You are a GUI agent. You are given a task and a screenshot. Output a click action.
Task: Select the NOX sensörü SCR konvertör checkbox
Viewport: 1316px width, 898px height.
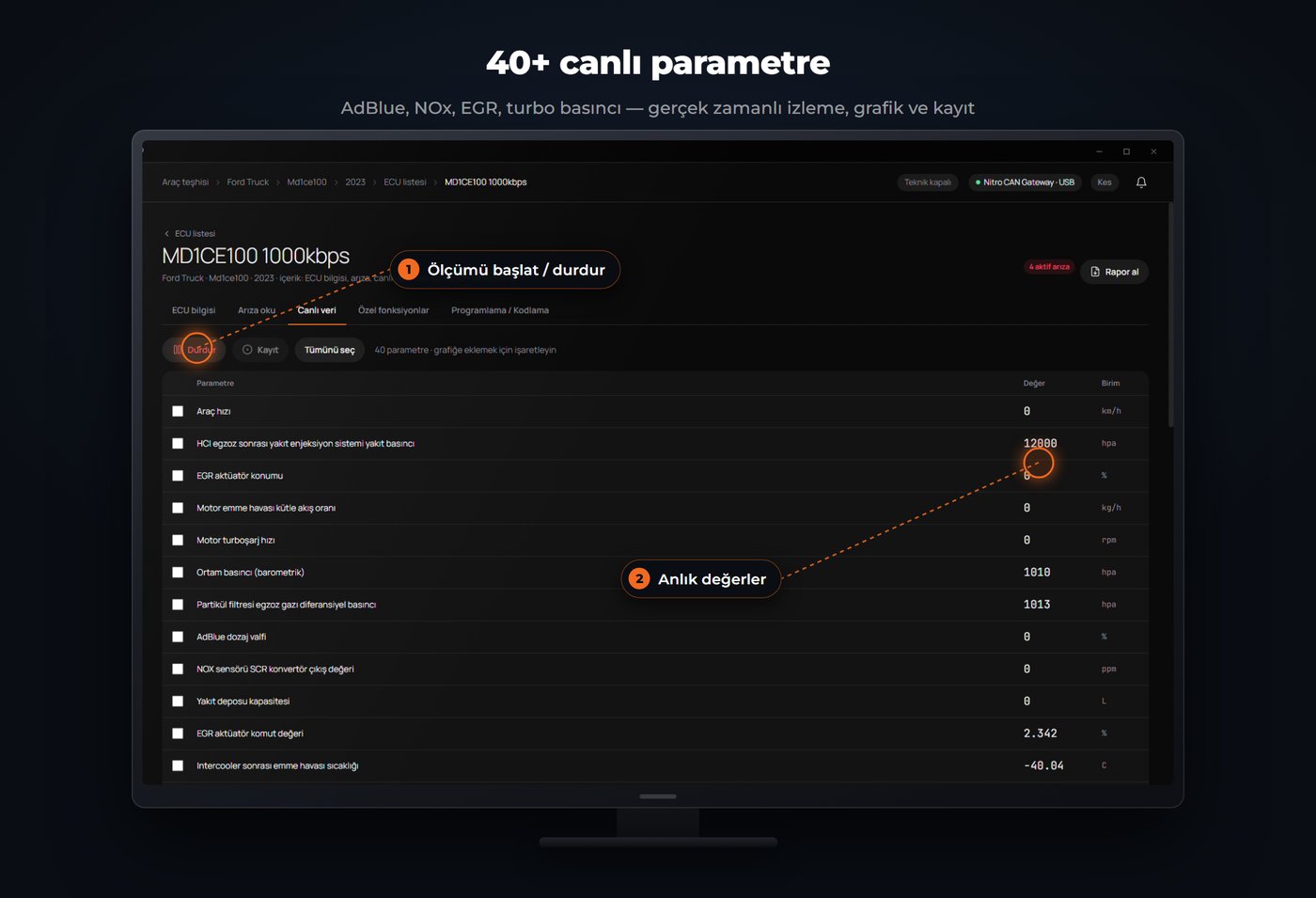click(178, 669)
